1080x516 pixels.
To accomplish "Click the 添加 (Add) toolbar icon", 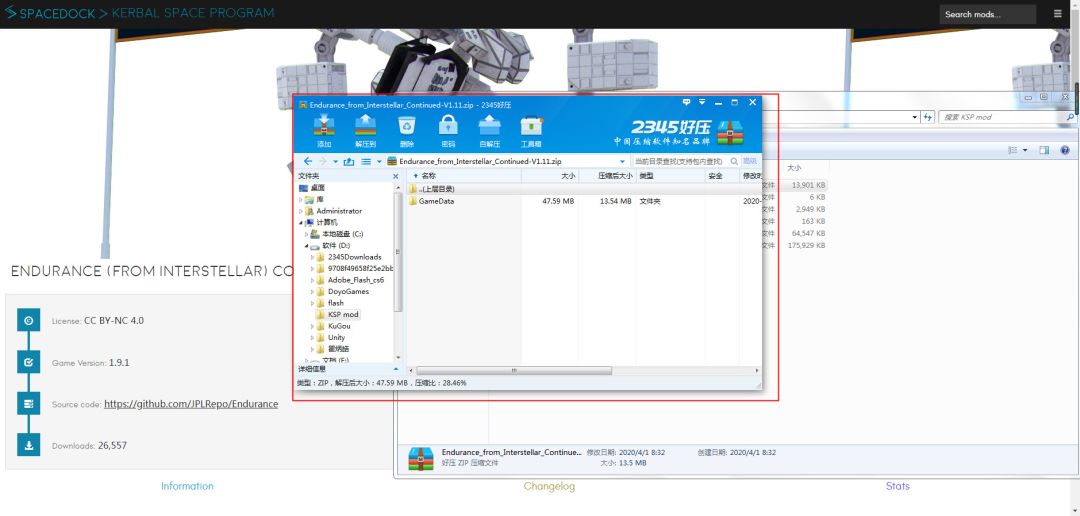I will pyautogui.click(x=324, y=125).
